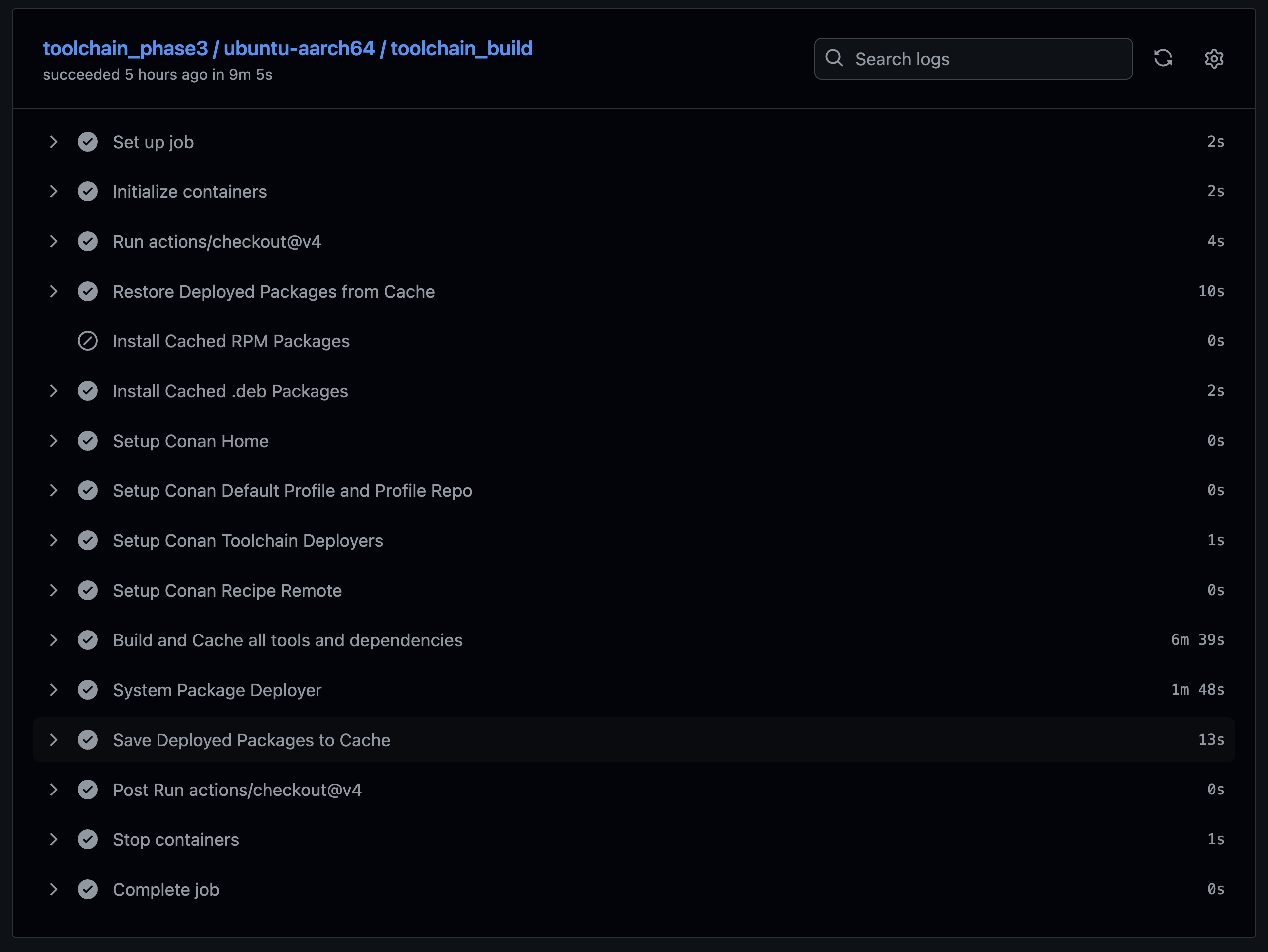Click the search magnifier icon
Image resolution: width=1268 pixels, height=952 pixels.
834,58
